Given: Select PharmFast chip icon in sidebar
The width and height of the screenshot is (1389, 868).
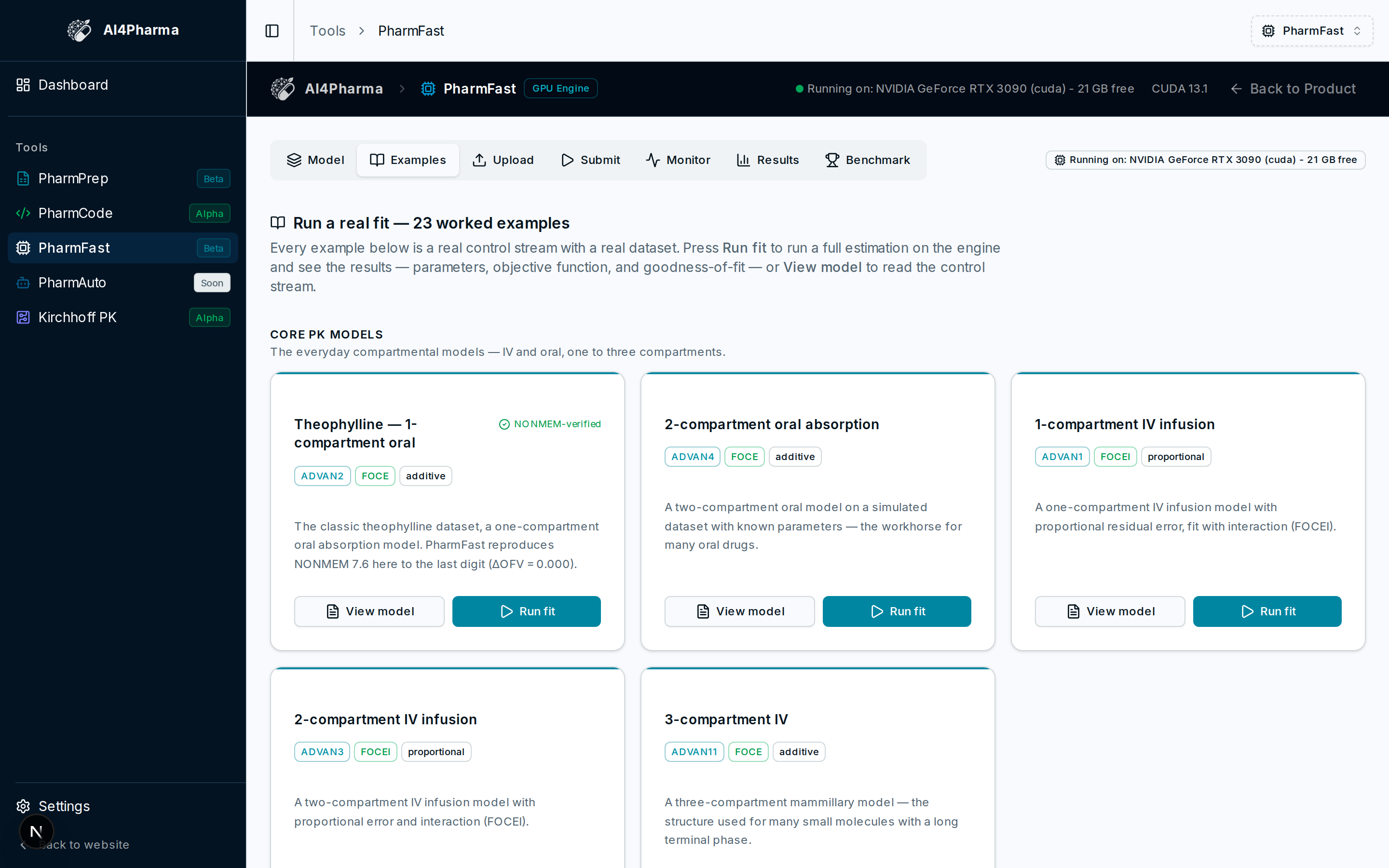Looking at the screenshot, I should (x=23, y=248).
